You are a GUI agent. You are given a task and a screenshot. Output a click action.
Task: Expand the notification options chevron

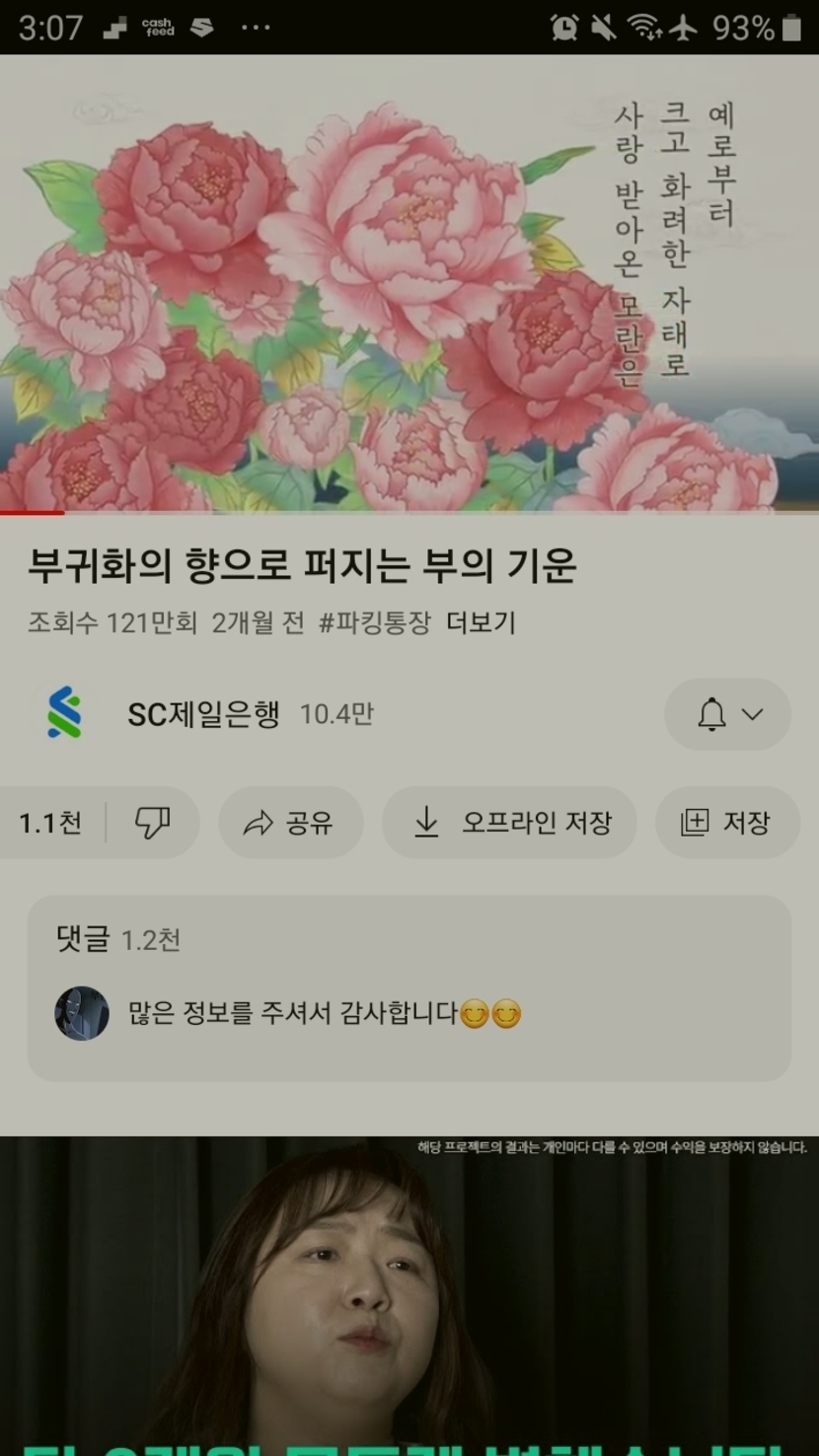click(x=753, y=714)
